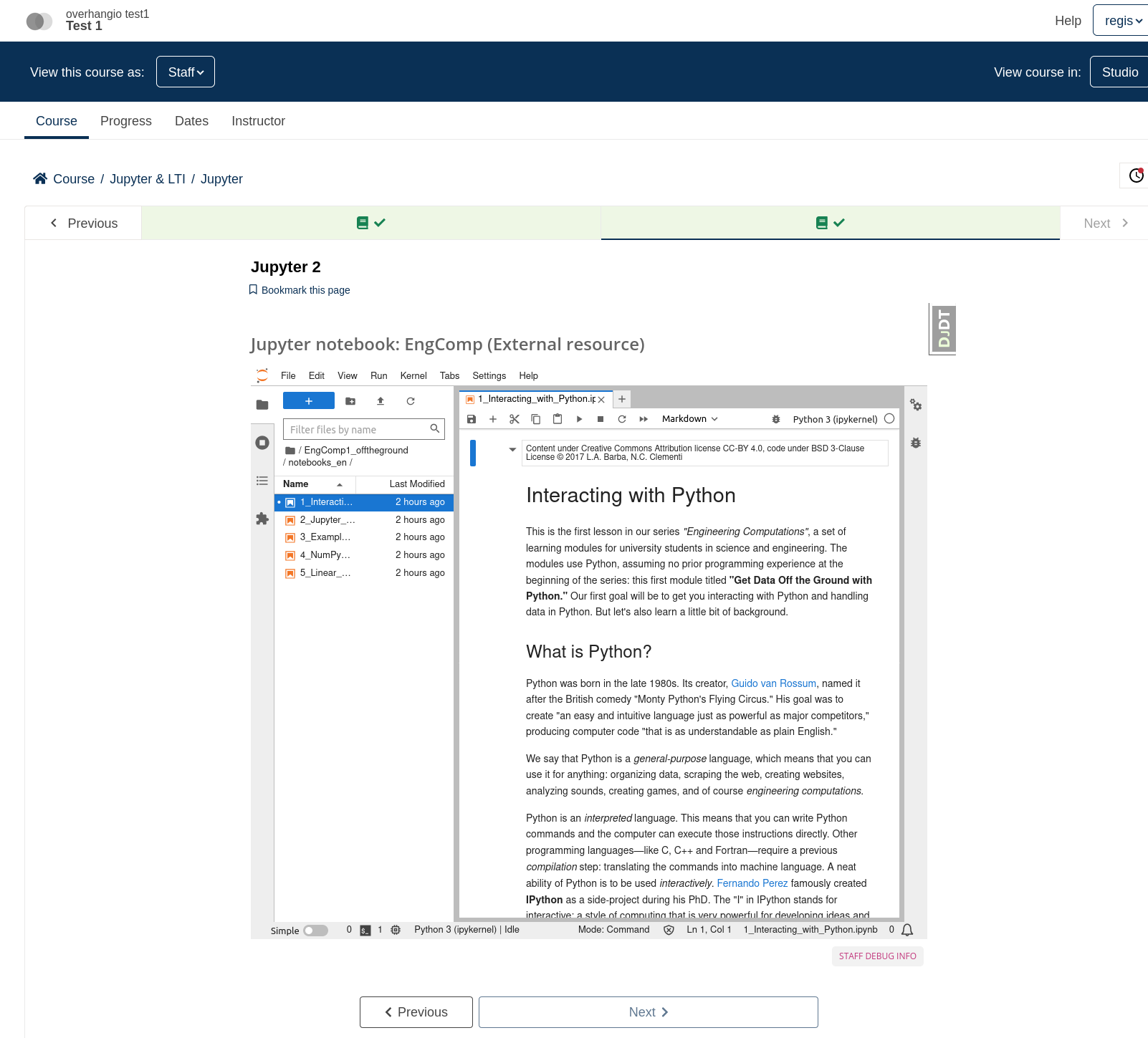Image resolution: width=1148 pixels, height=1038 pixels.
Task: Click the Next navigation button
Action: click(647, 1011)
